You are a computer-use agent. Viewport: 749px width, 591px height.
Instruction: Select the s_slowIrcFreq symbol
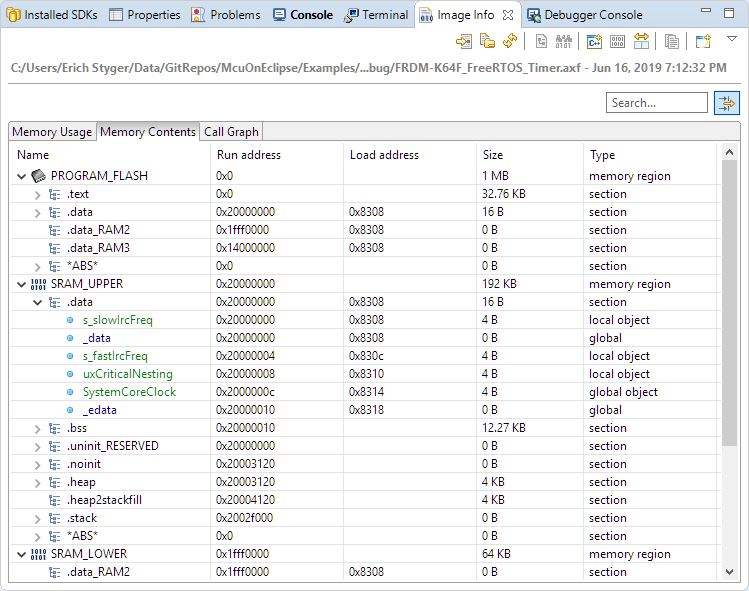(118, 320)
